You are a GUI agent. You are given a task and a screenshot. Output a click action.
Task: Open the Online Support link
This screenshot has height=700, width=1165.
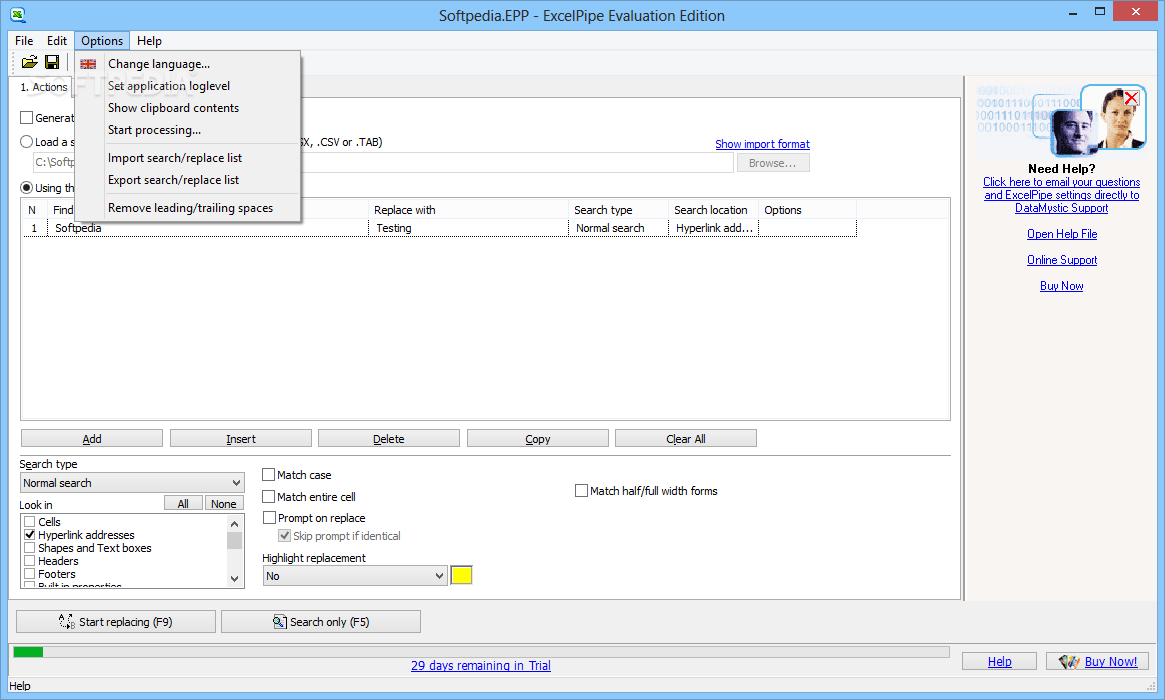click(x=1062, y=260)
